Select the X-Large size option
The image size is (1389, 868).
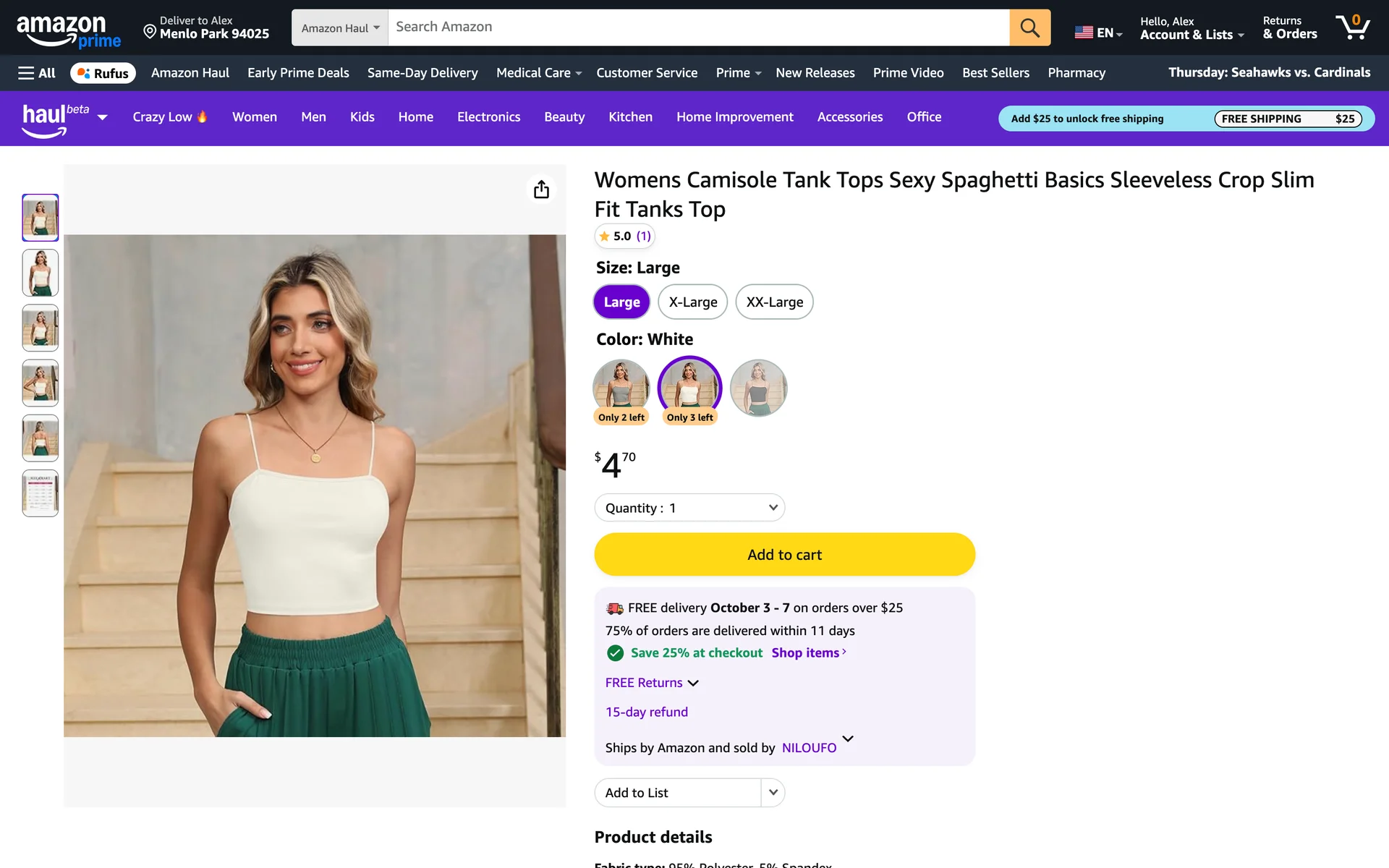pyautogui.click(x=692, y=302)
